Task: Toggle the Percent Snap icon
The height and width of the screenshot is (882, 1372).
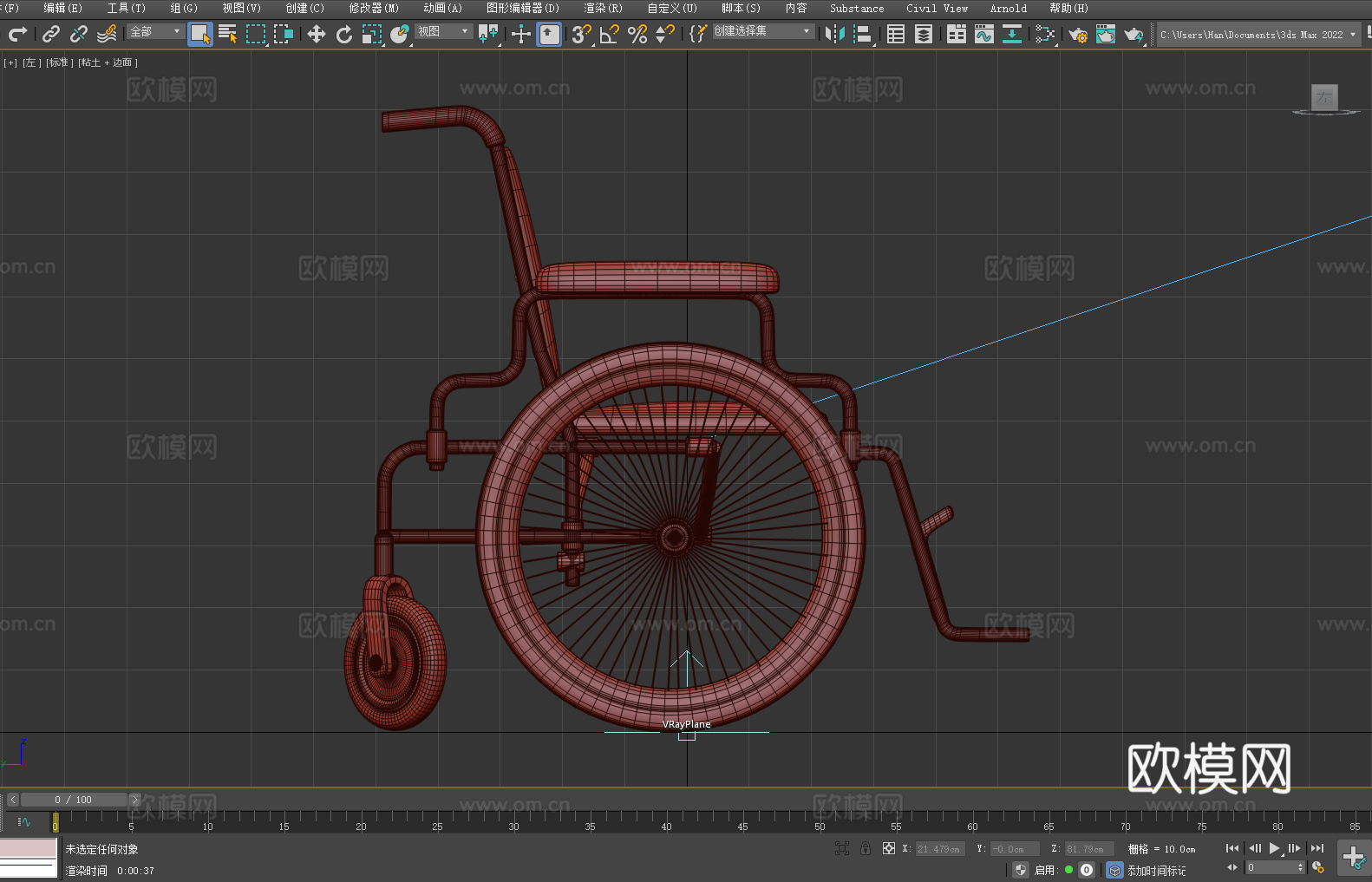Action: point(637,34)
